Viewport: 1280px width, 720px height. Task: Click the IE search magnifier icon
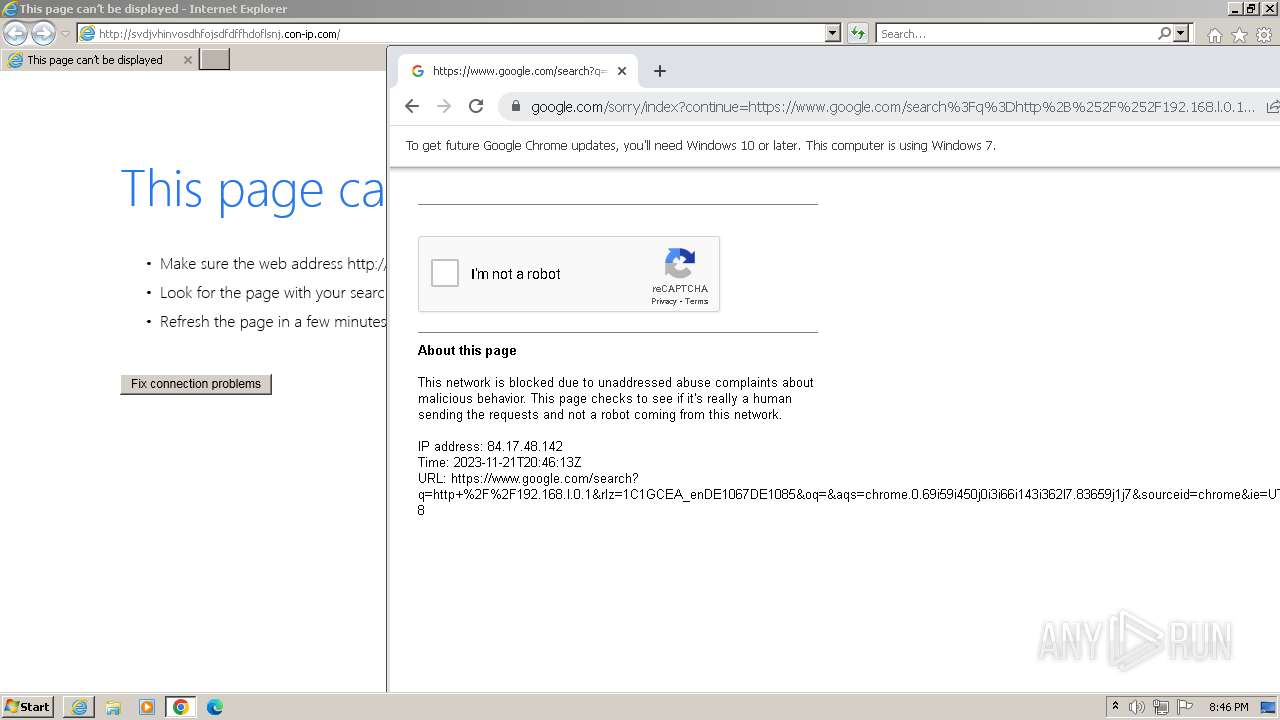tap(1164, 33)
